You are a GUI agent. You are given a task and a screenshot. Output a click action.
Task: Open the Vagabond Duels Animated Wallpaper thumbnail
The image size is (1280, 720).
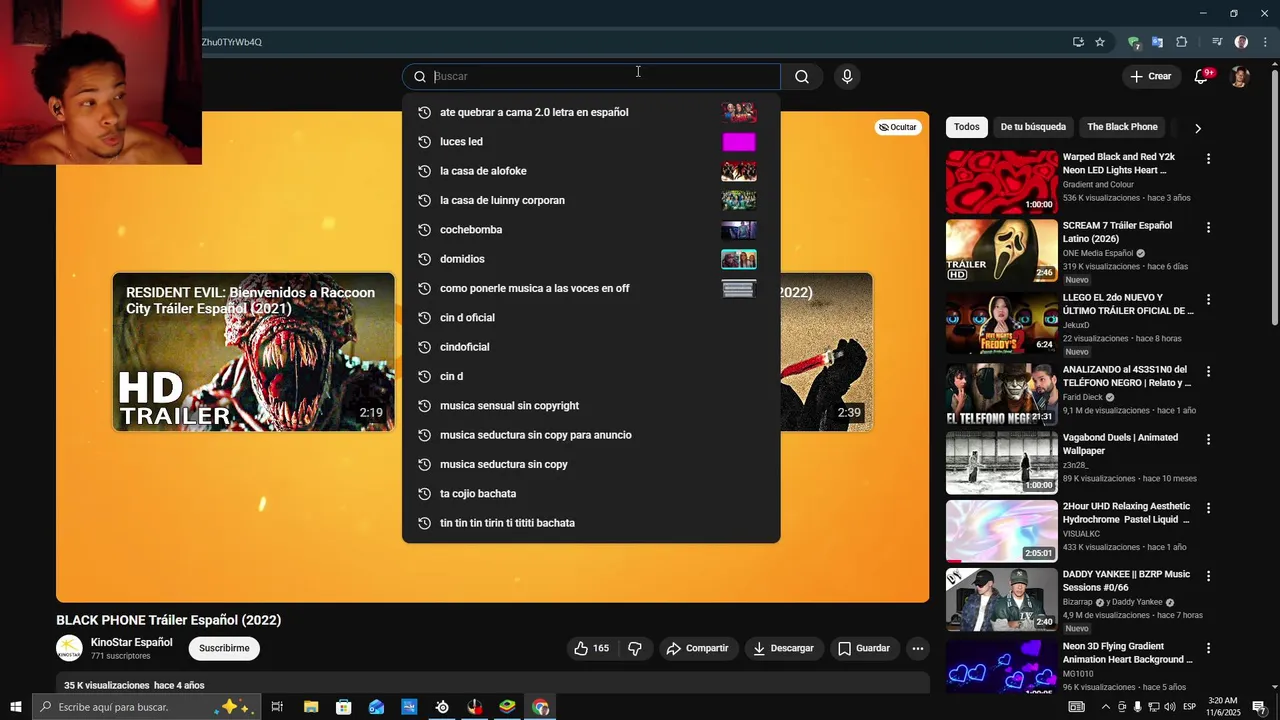1001,463
